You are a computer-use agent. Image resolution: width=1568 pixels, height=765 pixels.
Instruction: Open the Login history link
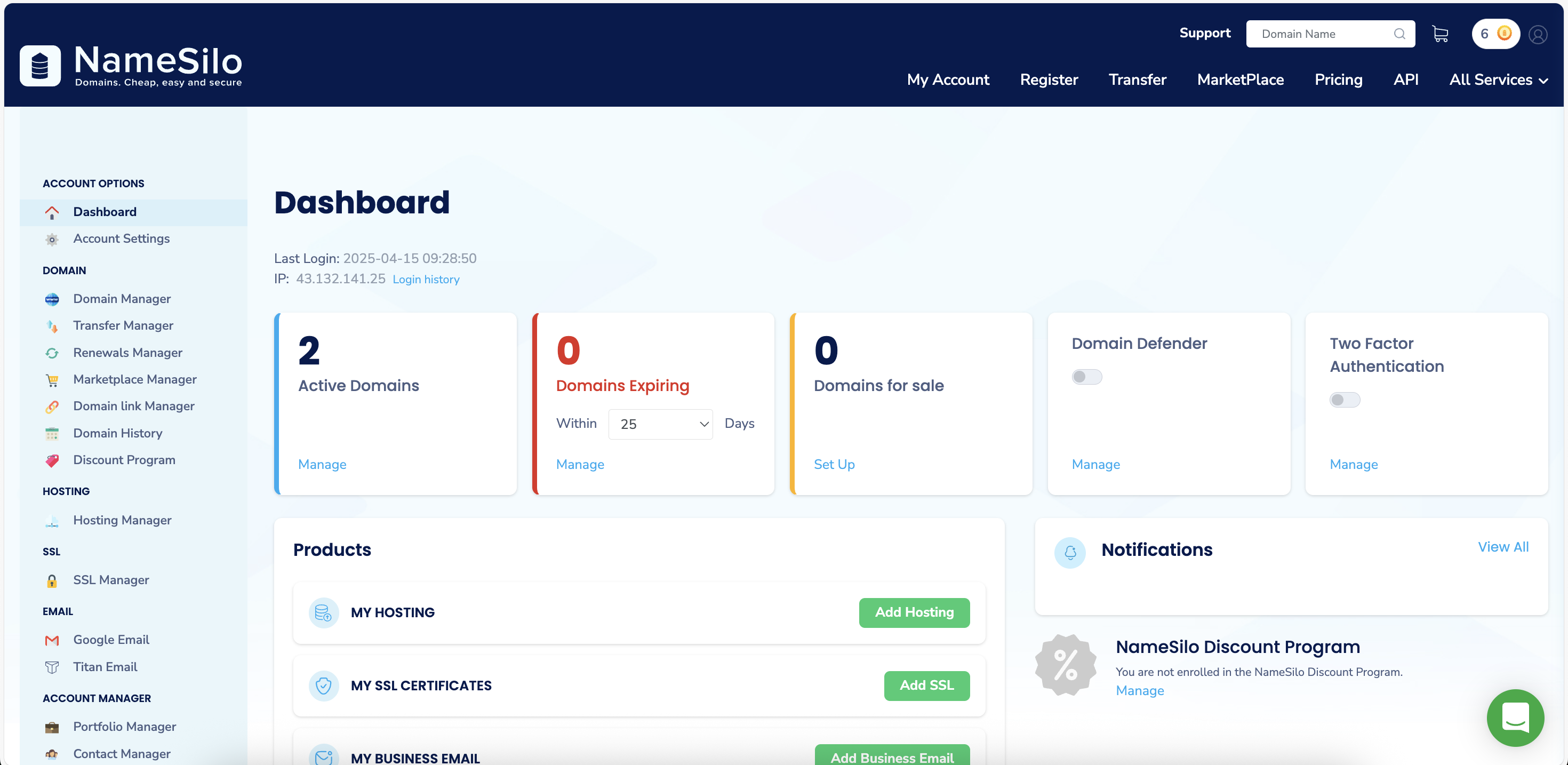[426, 280]
